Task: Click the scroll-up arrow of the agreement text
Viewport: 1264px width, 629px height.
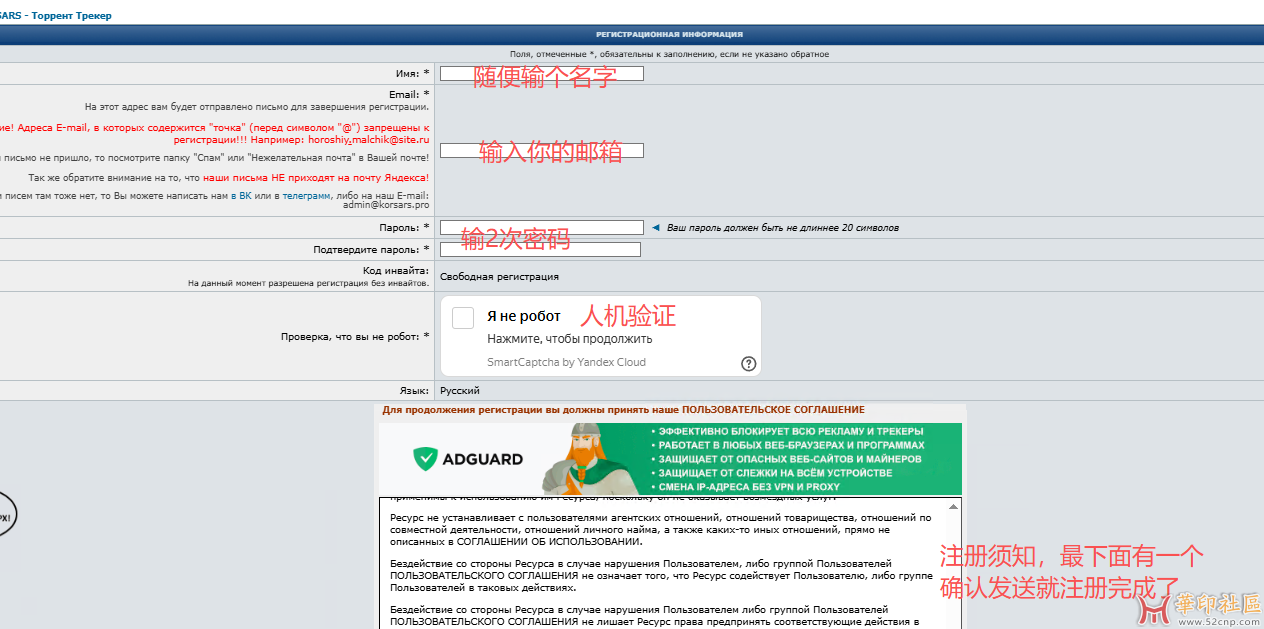Action: coord(952,506)
